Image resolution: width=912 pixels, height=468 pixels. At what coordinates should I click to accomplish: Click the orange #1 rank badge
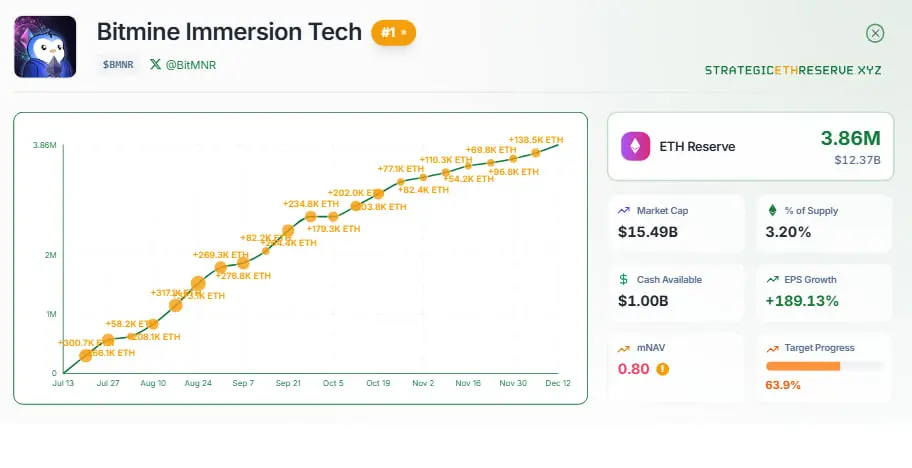click(x=393, y=33)
